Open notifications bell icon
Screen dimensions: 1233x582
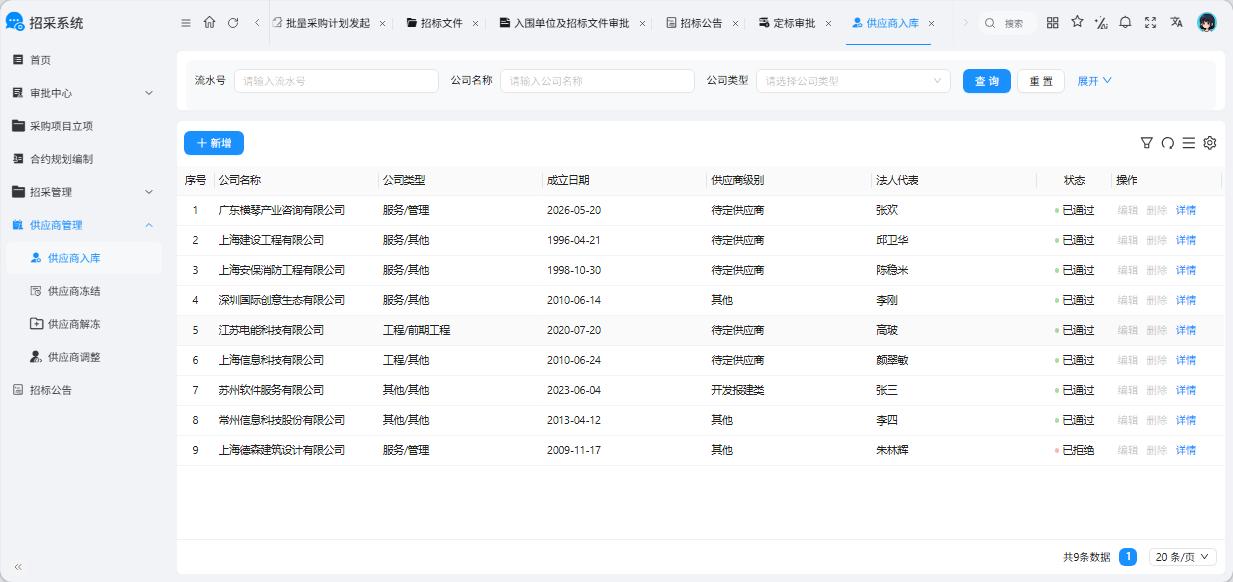click(x=1125, y=22)
